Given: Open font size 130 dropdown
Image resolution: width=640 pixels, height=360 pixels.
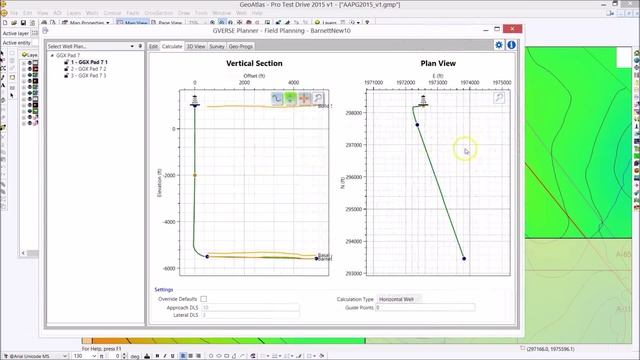Looking at the screenshot, I should [94, 356].
